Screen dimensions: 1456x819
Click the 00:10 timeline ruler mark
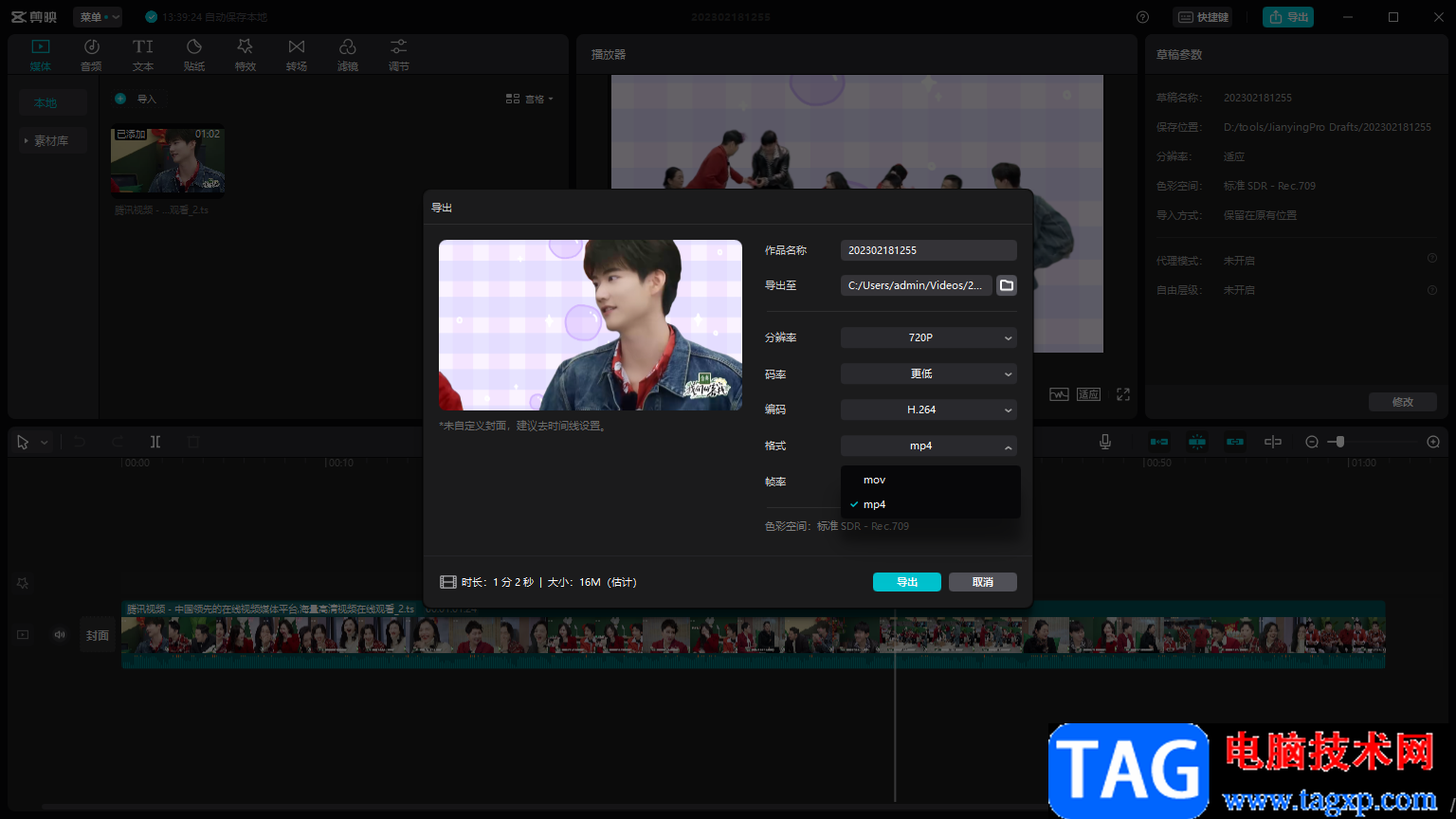coord(339,463)
